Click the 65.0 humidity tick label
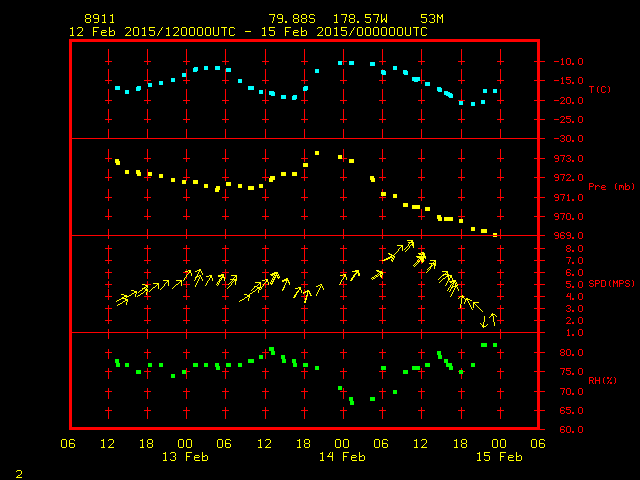640x480 pixels. point(571,411)
